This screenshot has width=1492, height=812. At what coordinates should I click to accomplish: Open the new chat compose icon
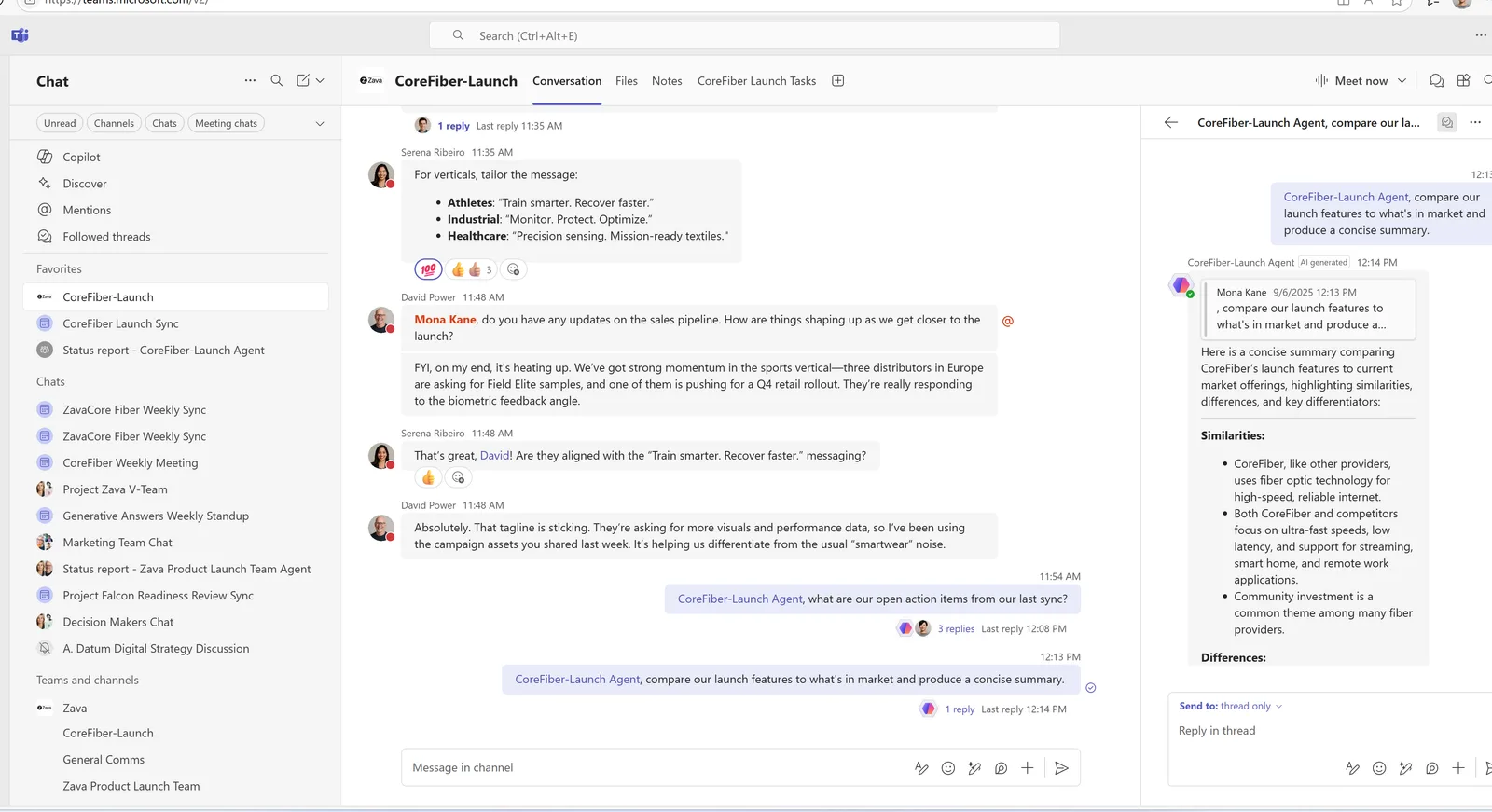pyautogui.click(x=303, y=81)
